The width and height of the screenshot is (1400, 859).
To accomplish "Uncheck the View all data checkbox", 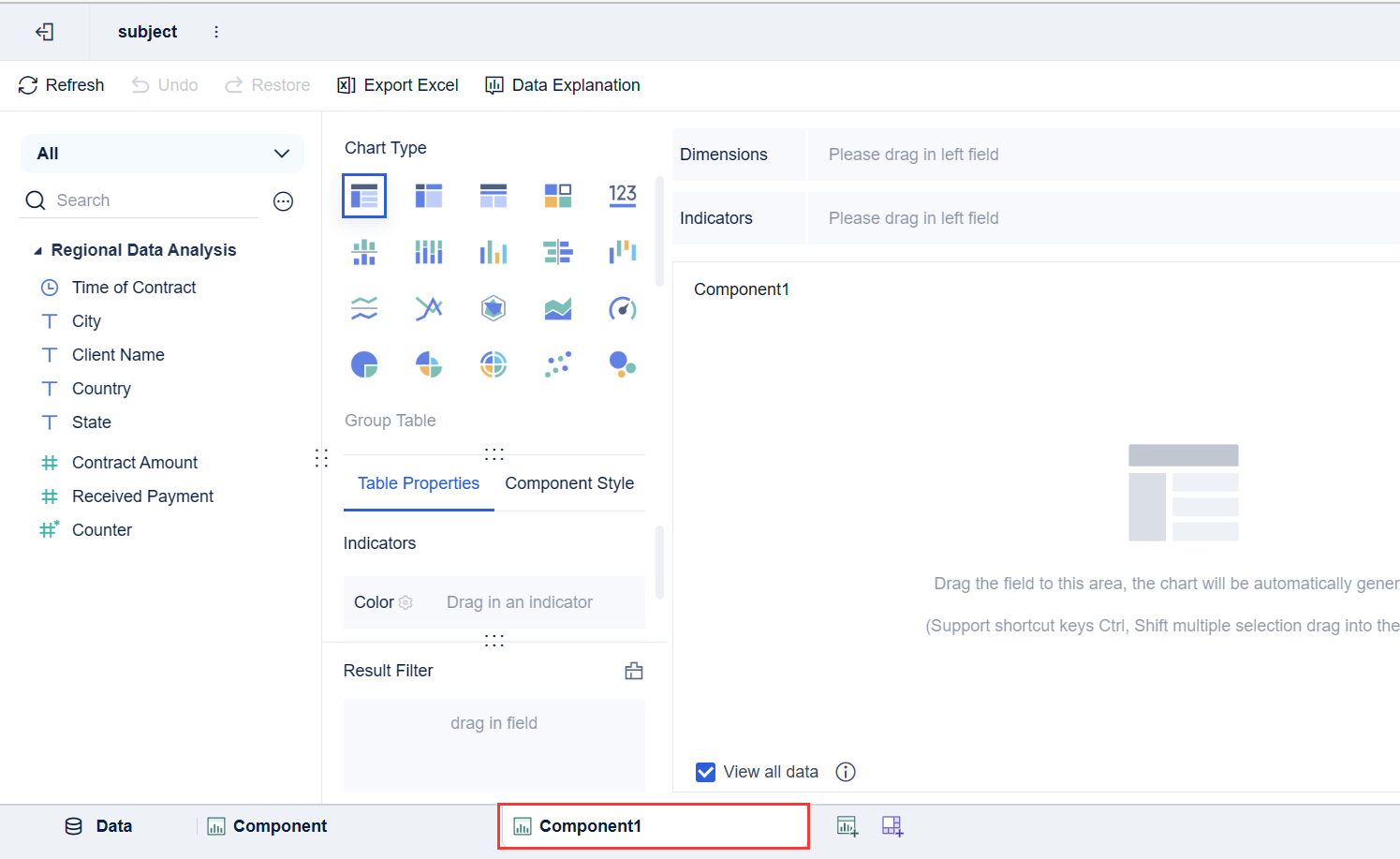I will pyautogui.click(x=706, y=772).
